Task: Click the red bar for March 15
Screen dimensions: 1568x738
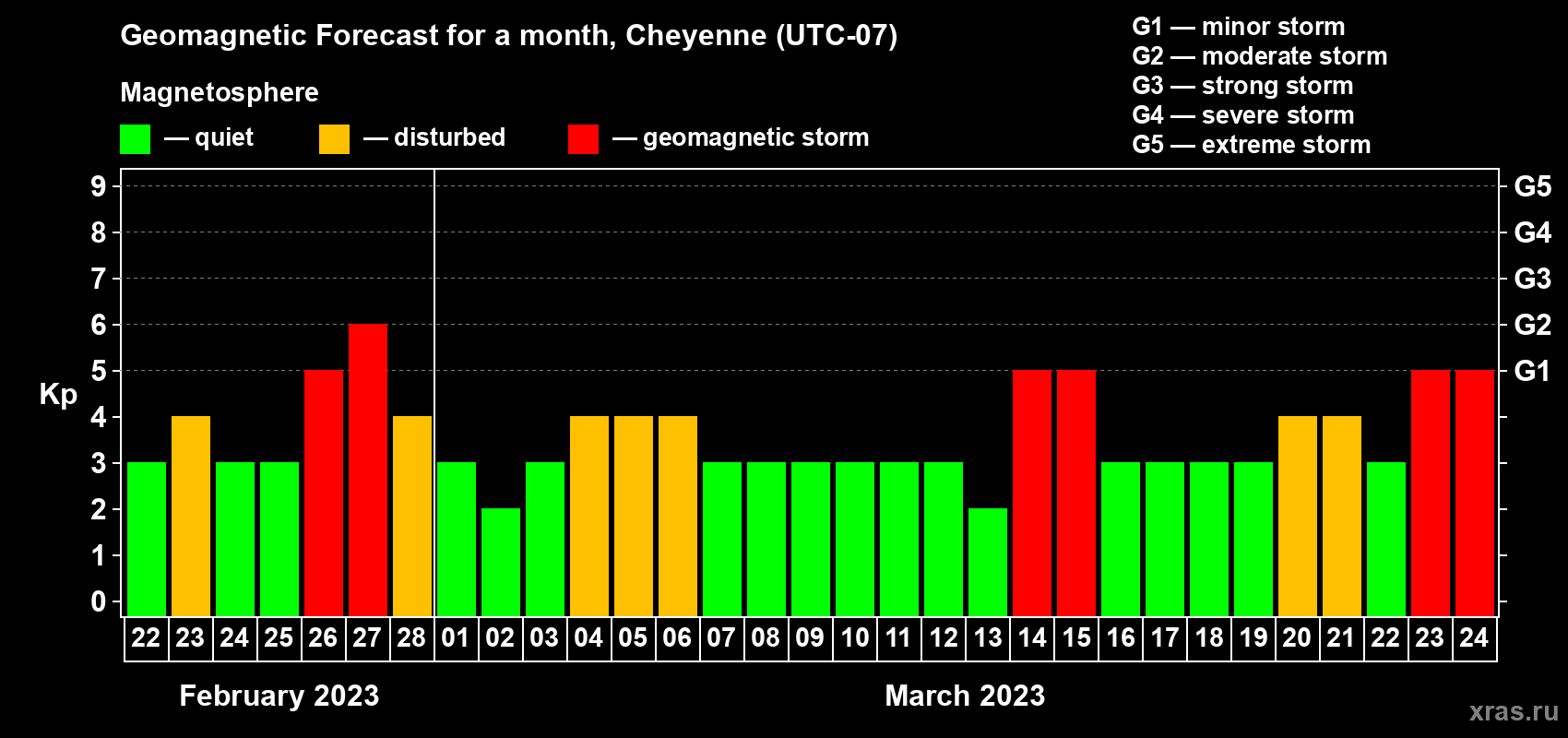Action: click(1076, 494)
